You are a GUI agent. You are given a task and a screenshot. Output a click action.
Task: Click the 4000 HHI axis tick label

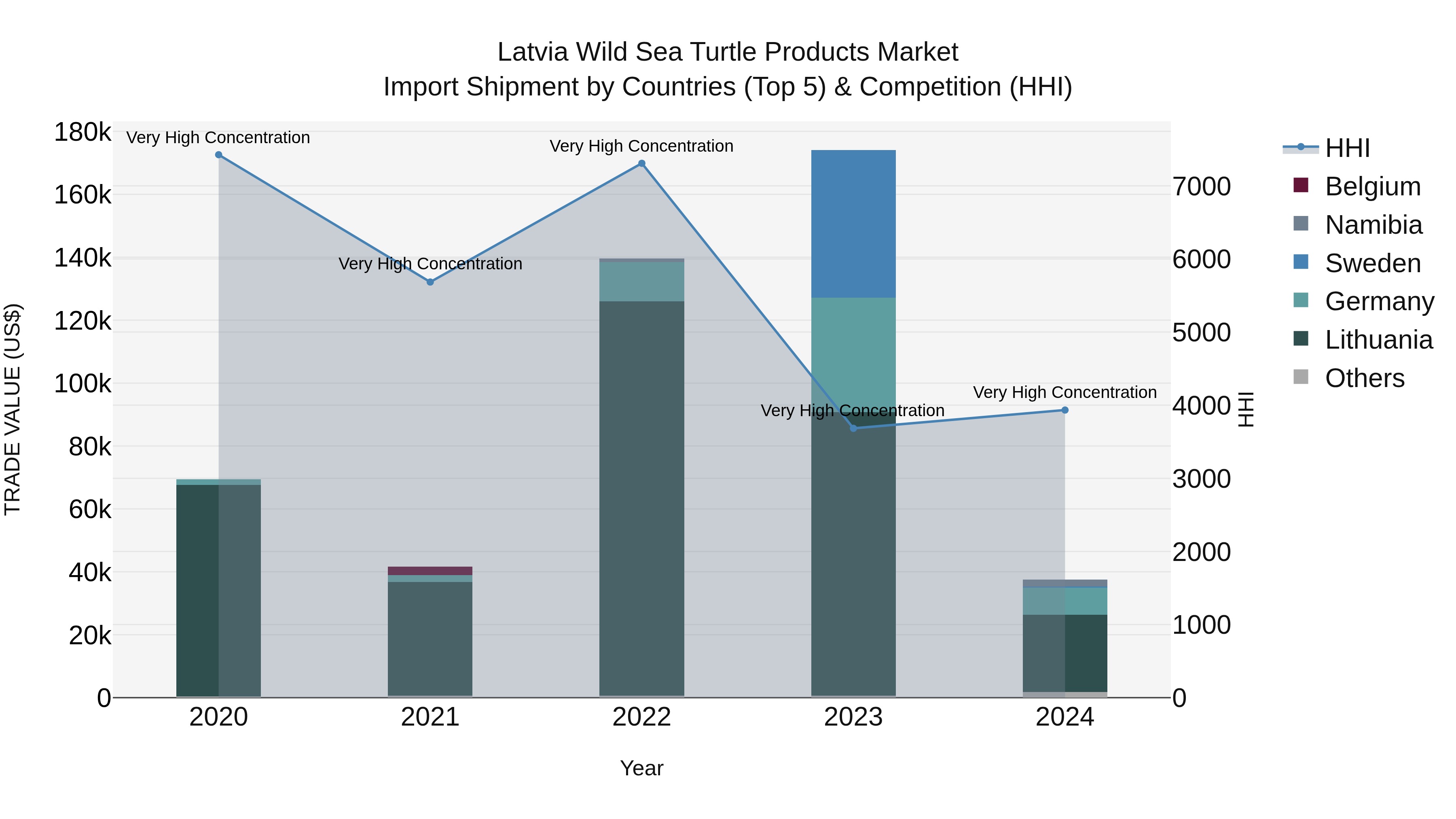pos(1202,406)
